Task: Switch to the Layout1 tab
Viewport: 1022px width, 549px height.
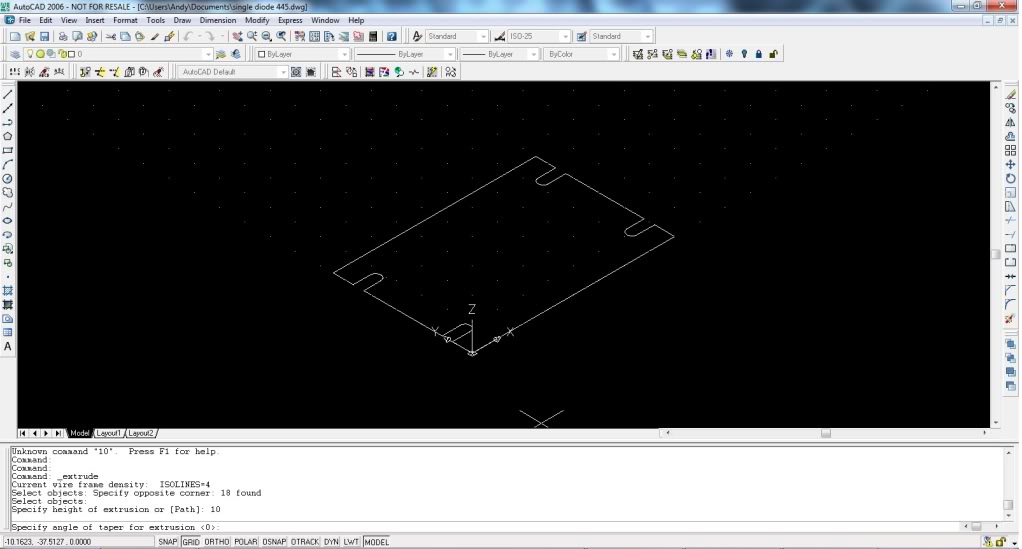Action: tap(108, 433)
